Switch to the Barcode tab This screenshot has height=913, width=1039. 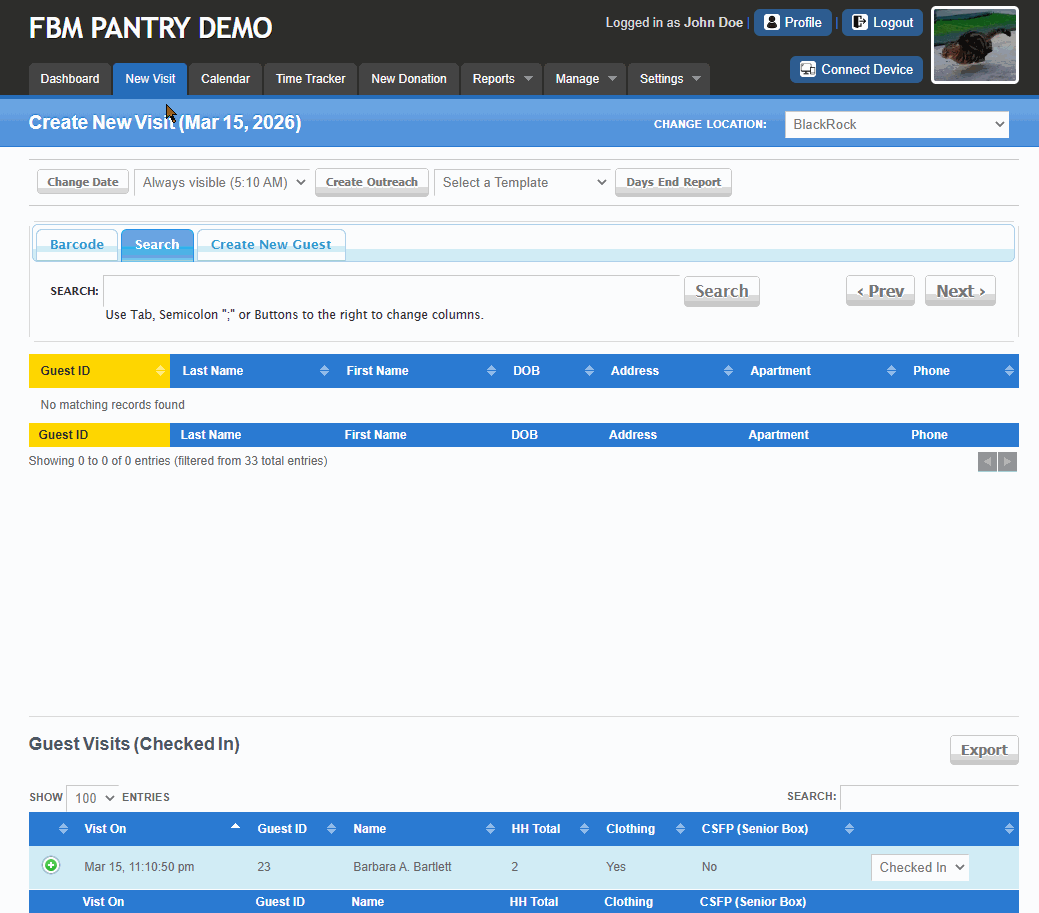coord(77,244)
